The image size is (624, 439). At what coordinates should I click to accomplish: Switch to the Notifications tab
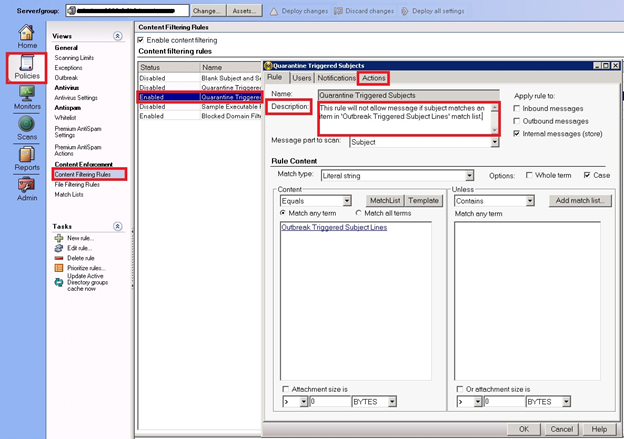[x=337, y=78]
